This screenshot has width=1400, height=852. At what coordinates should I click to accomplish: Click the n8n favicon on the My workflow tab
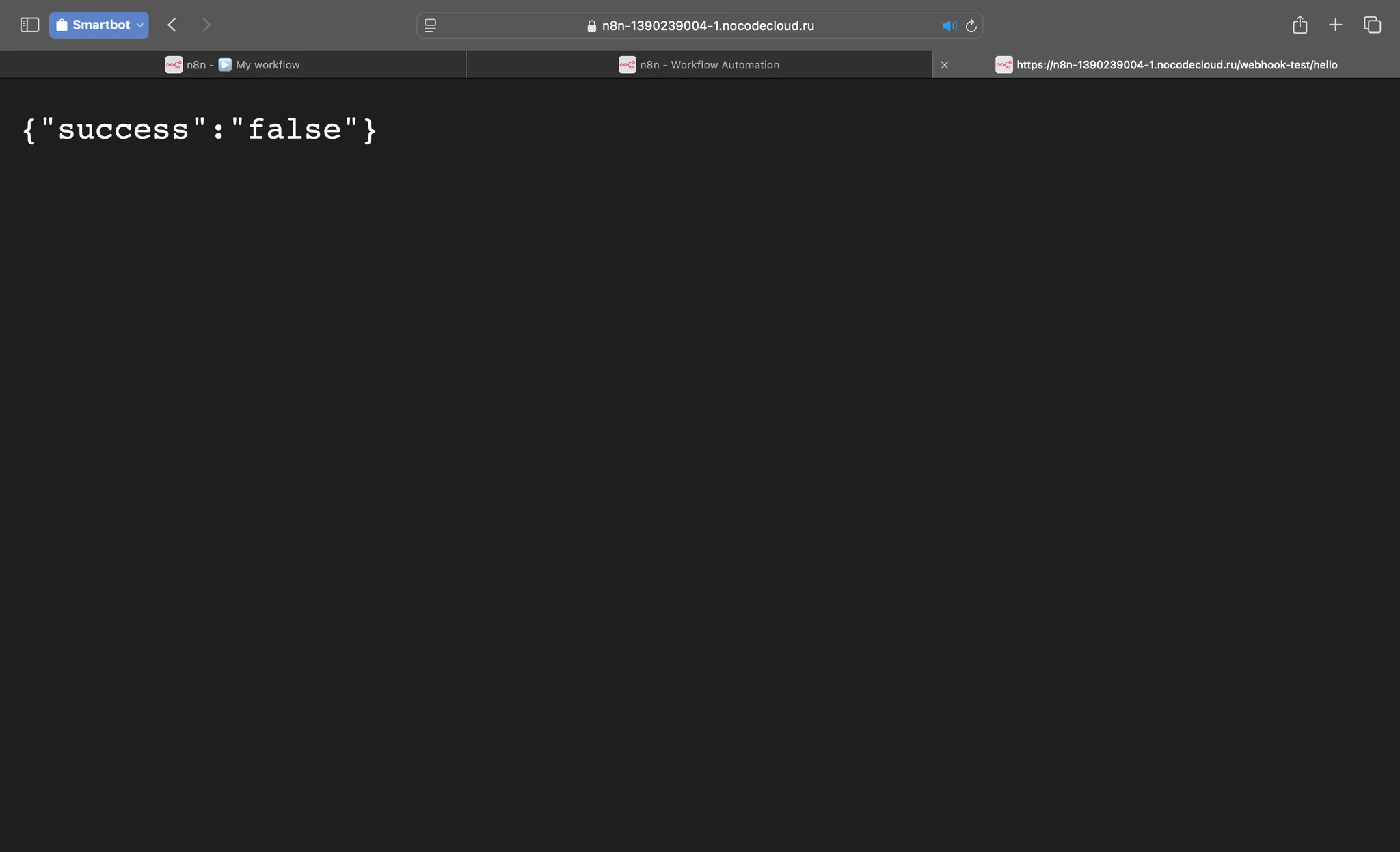click(174, 65)
